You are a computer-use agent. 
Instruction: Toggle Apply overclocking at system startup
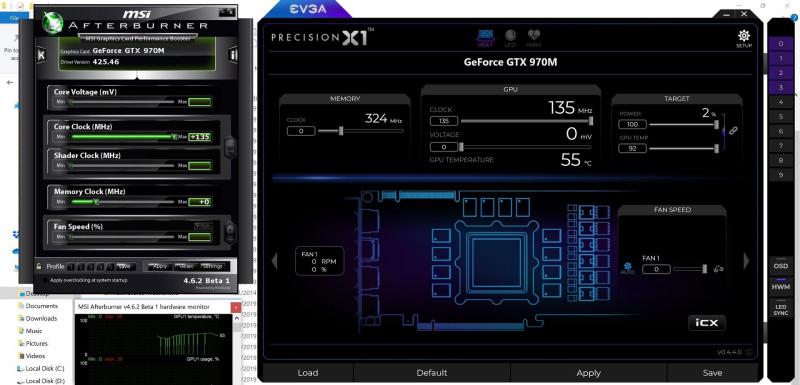point(46,280)
